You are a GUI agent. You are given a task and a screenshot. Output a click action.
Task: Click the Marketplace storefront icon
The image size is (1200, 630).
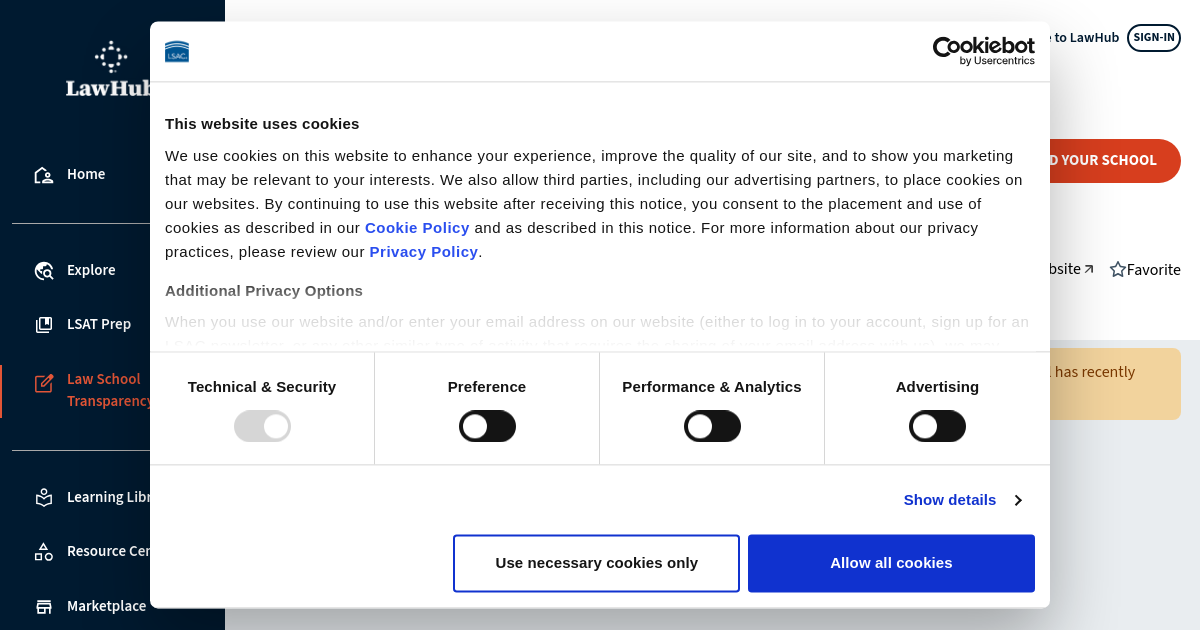coord(44,606)
